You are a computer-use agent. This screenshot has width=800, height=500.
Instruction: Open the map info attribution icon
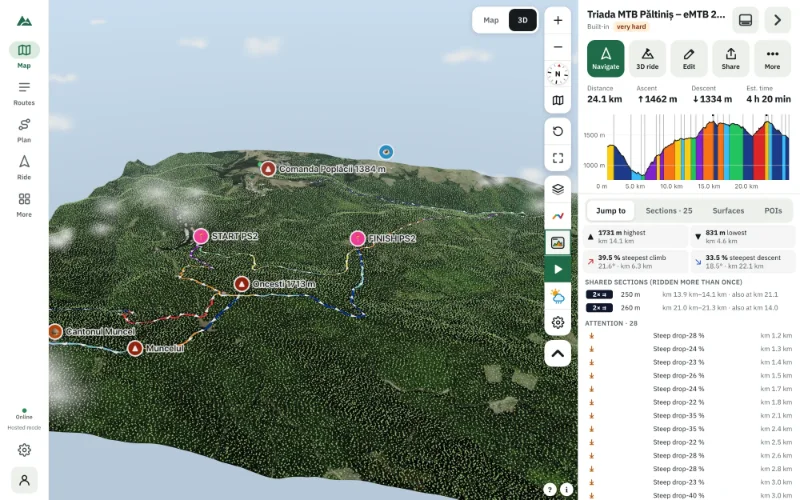566,489
